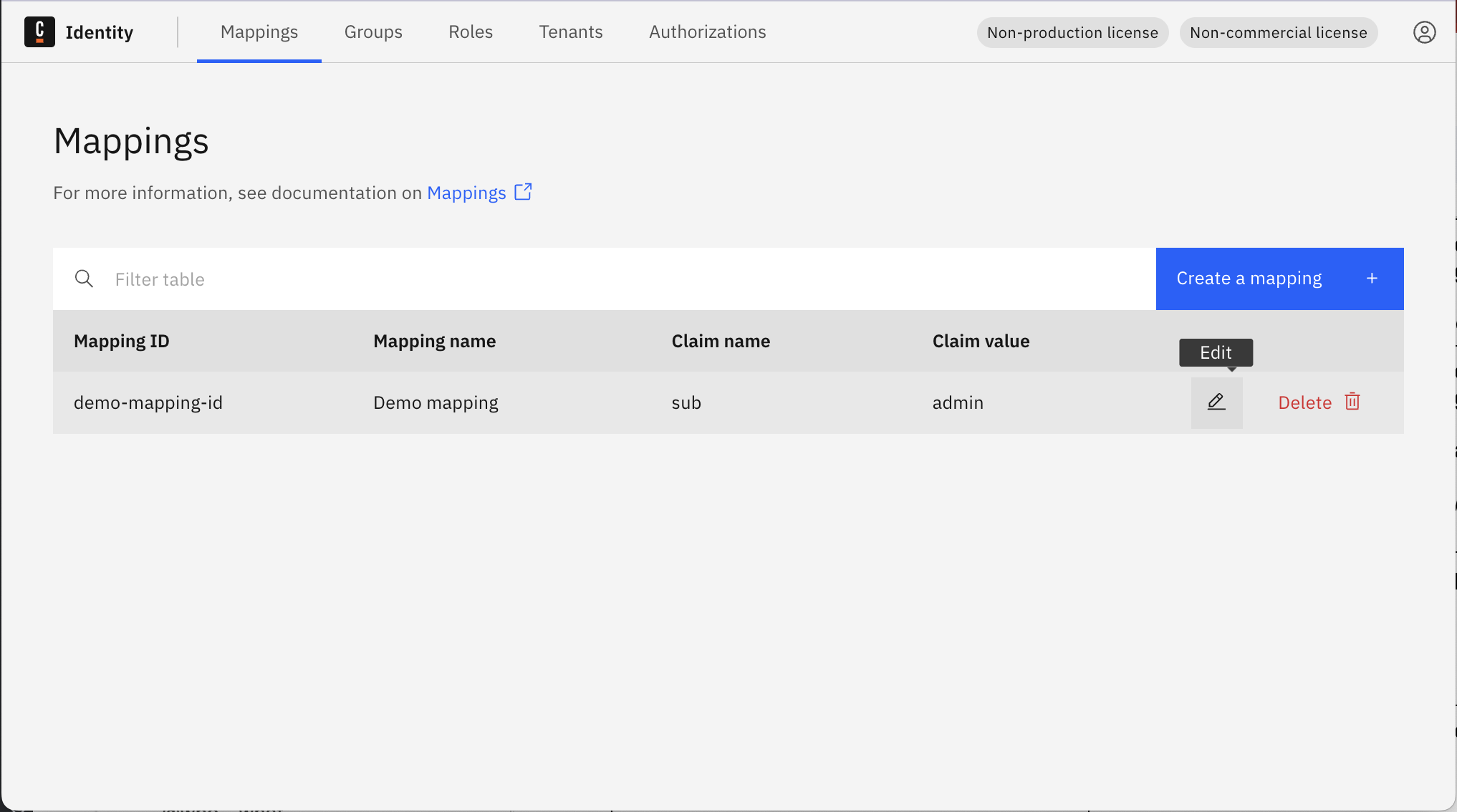1457x812 pixels.
Task: Click the Camunda Identity logo icon
Action: click(39, 32)
